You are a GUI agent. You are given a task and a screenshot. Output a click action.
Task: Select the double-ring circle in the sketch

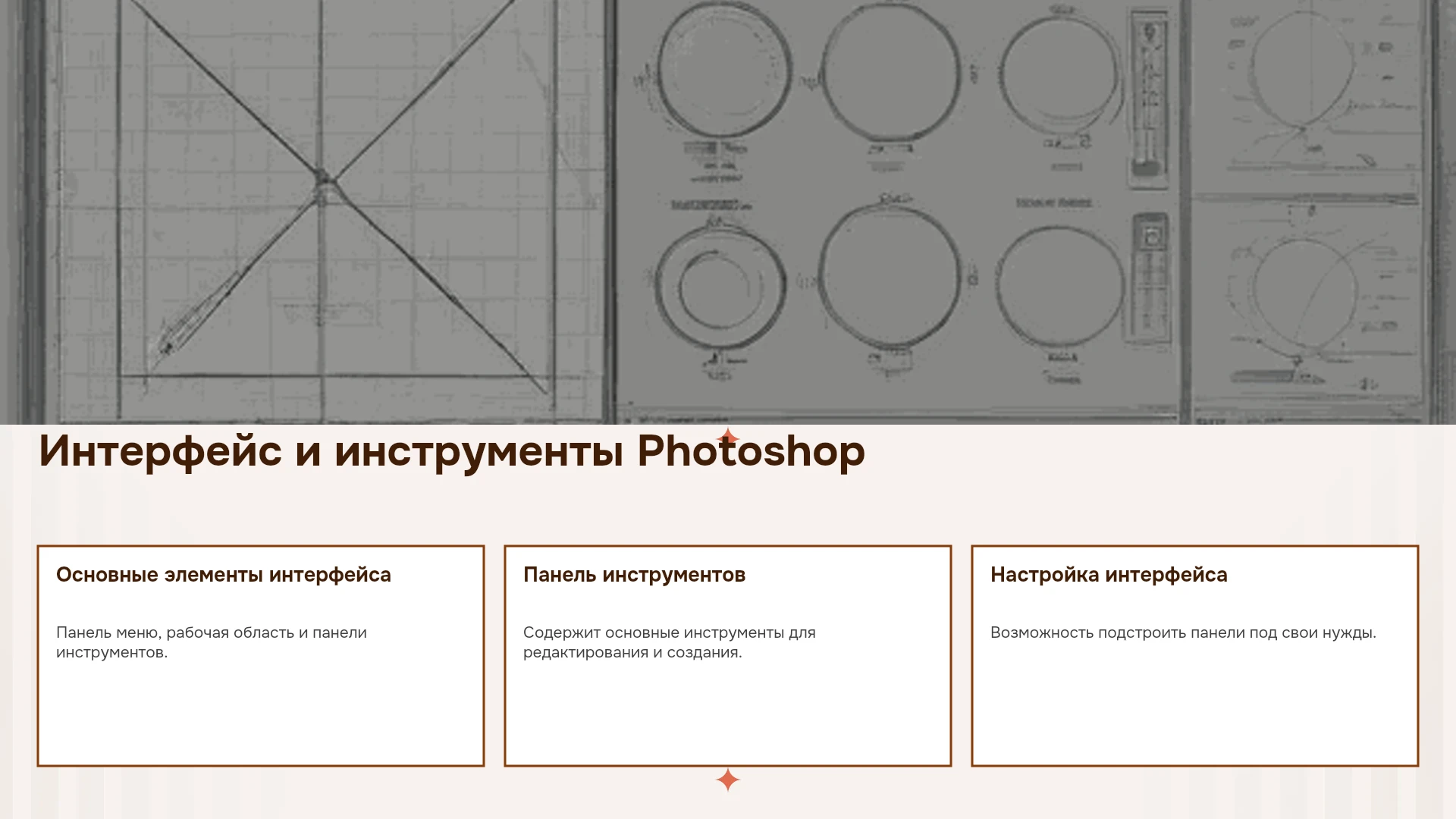[720, 288]
